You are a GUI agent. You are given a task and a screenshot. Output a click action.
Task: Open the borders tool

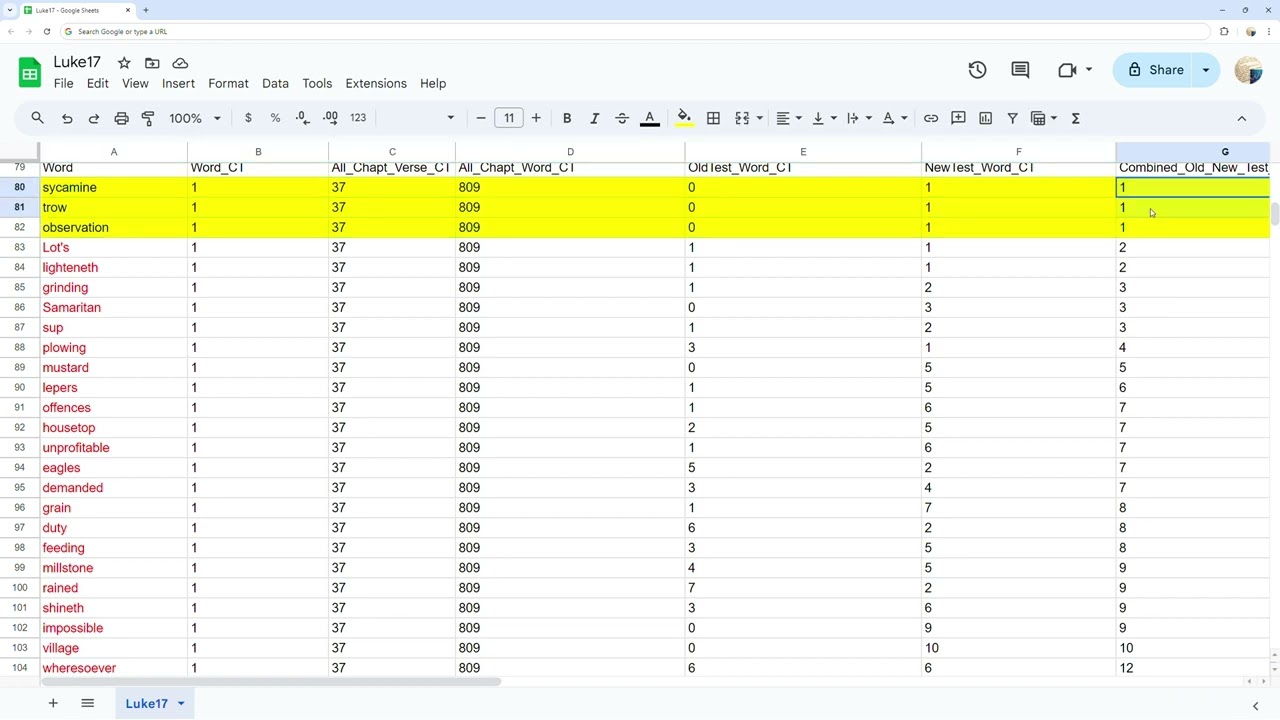tap(713, 118)
